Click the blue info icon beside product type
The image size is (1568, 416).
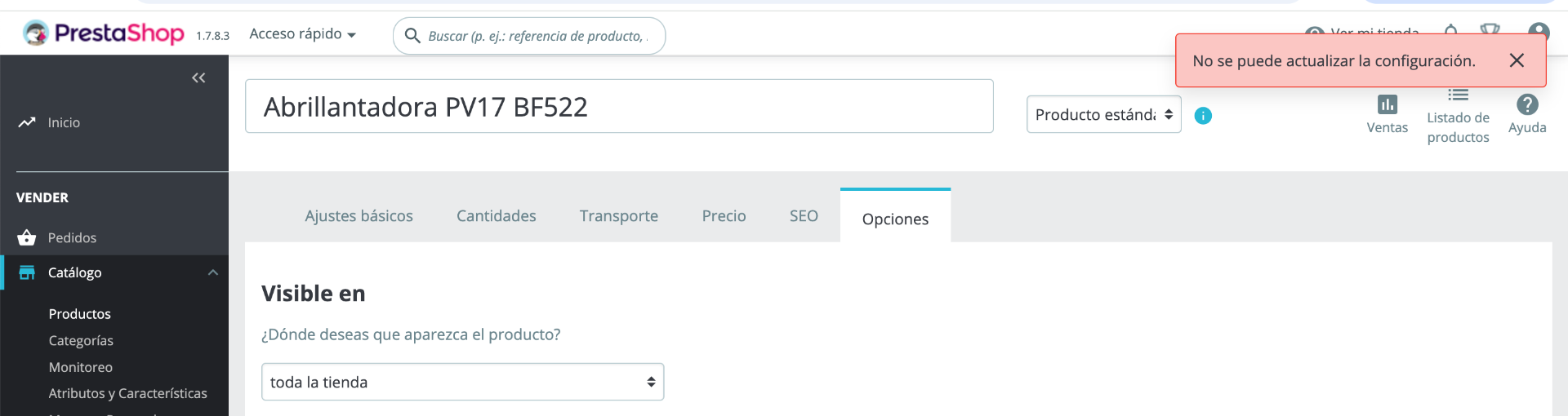point(1203,116)
